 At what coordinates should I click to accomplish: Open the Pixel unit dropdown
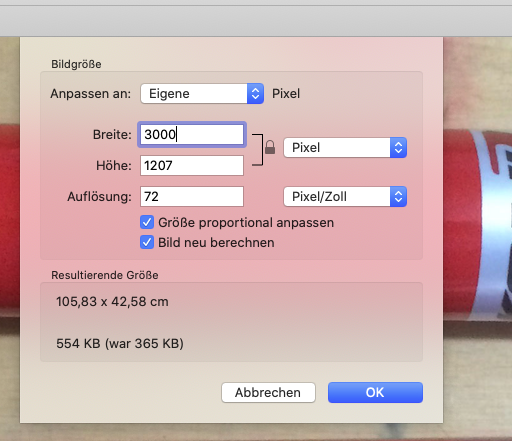(x=345, y=147)
